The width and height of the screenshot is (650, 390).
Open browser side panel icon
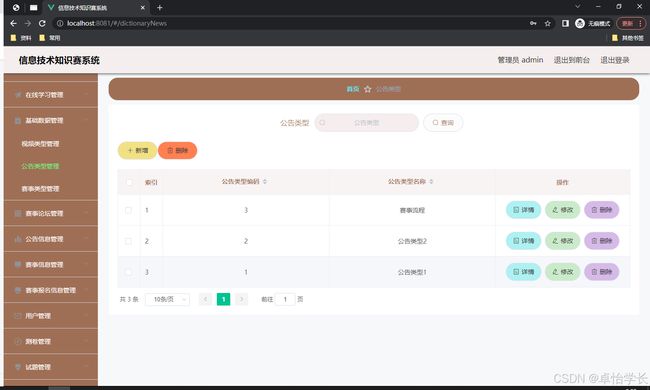565,24
